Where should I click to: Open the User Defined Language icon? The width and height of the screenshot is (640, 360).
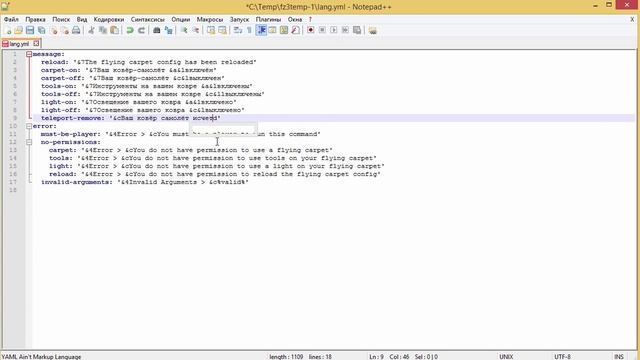tap(272, 30)
